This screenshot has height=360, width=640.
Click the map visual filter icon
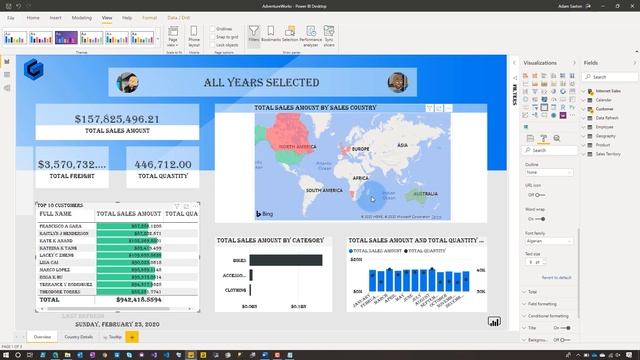[429, 108]
